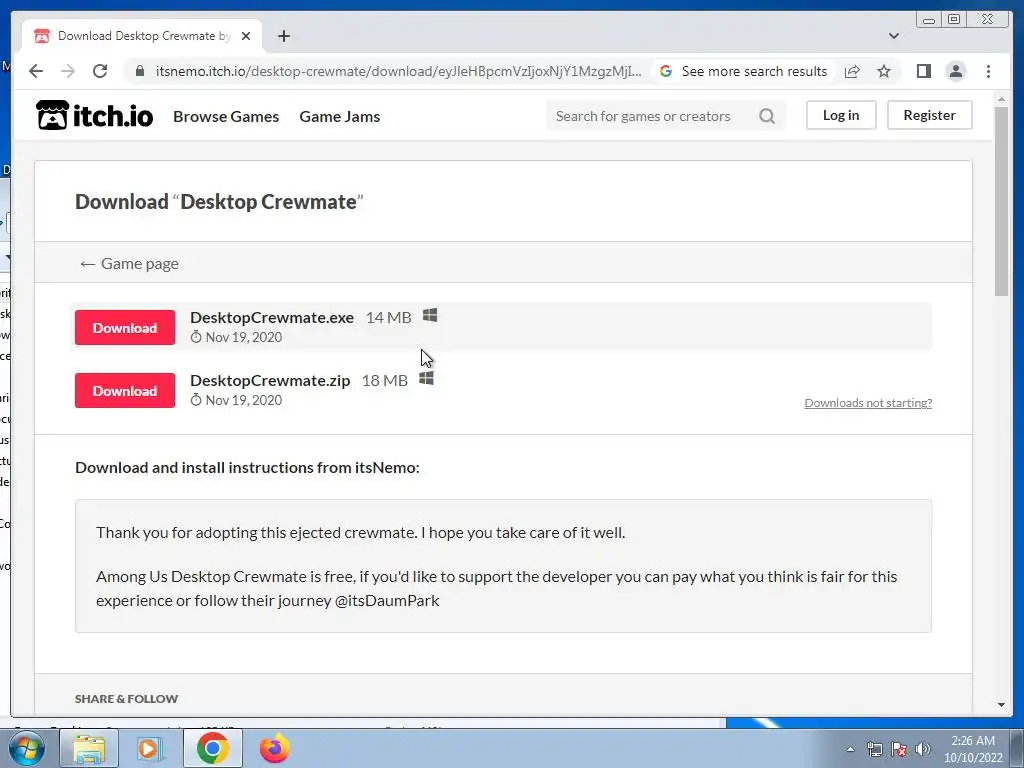The image size is (1024, 768).
Task: Click the network tray icon
Action: (874, 749)
